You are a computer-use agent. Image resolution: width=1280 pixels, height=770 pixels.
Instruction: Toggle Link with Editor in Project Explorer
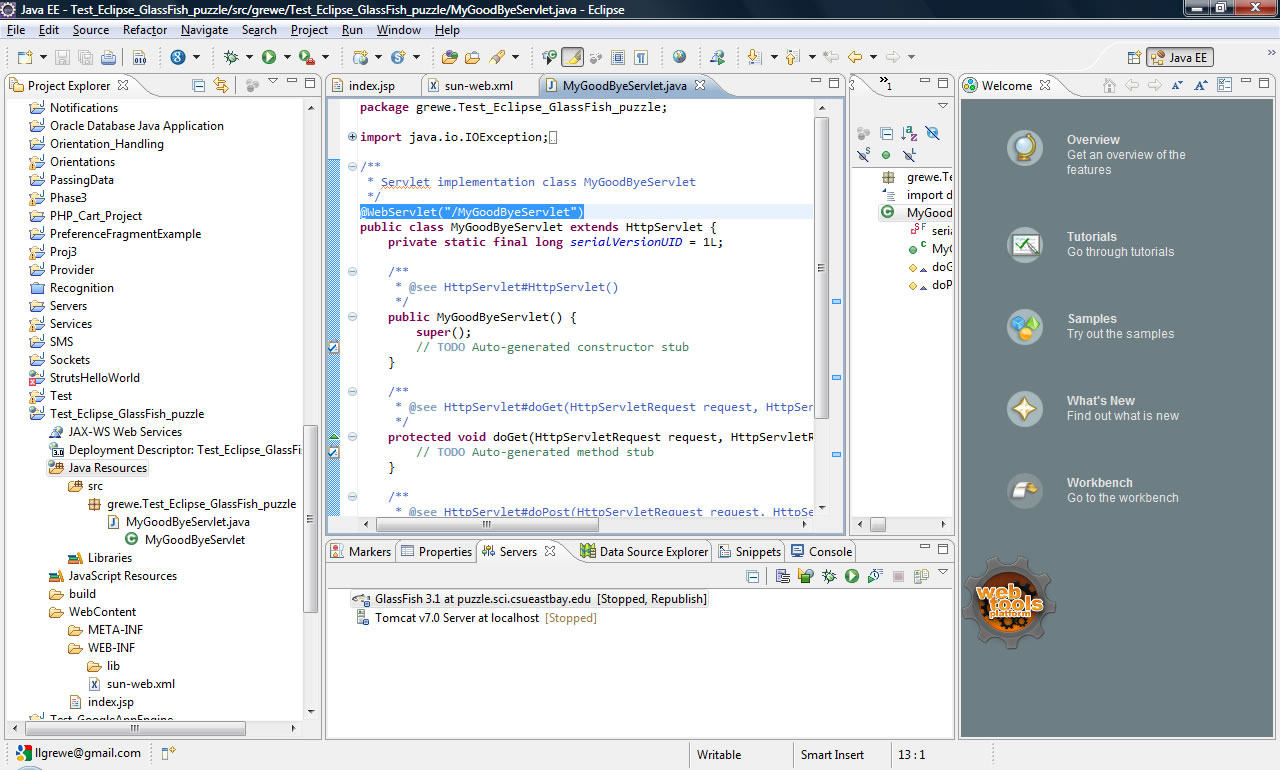pyautogui.click(x=221, y=85)
